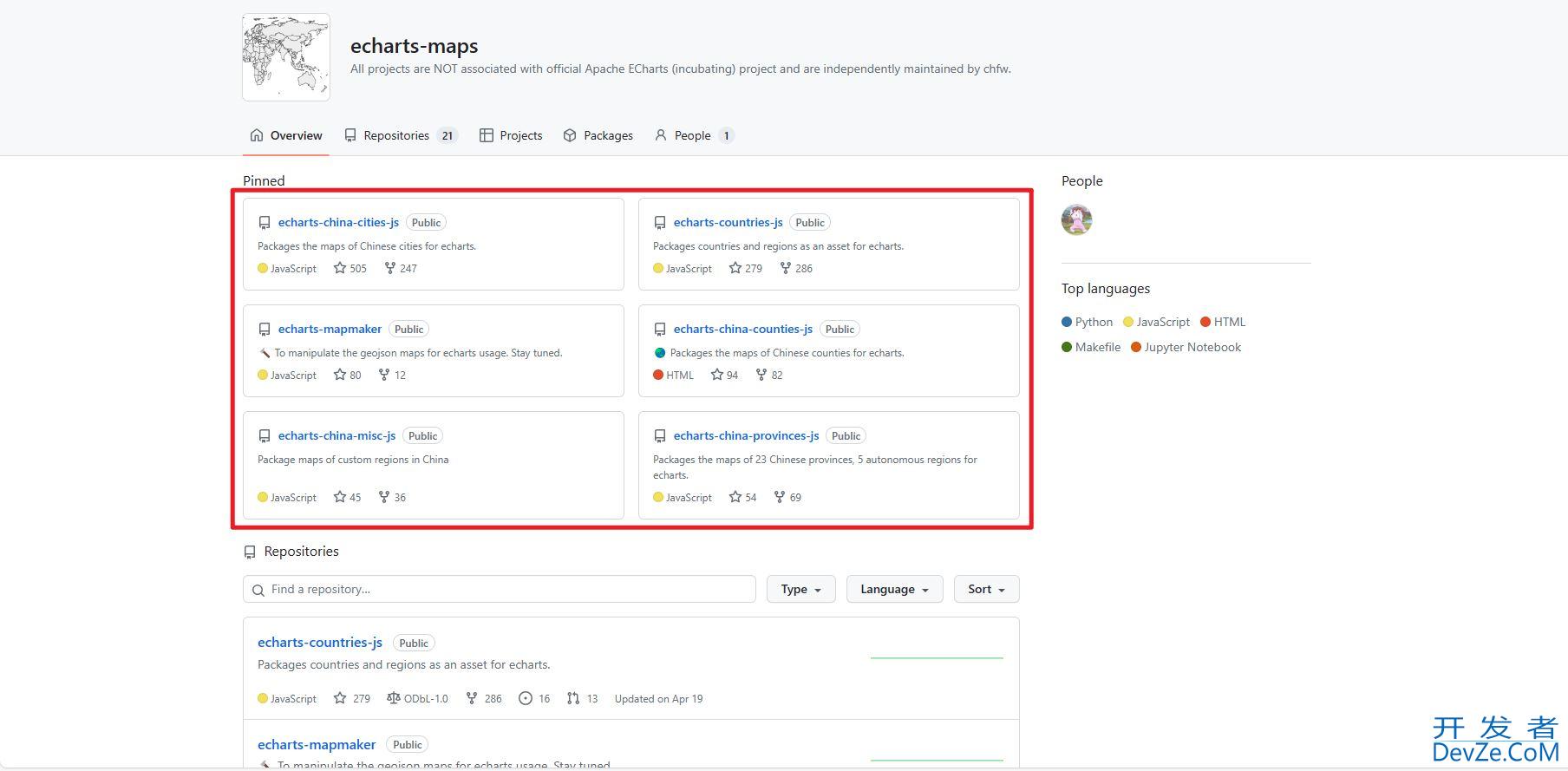Screen dimensions: 1568x771
Task: Open the Language filter dropdown
Action: coord(894,589)
